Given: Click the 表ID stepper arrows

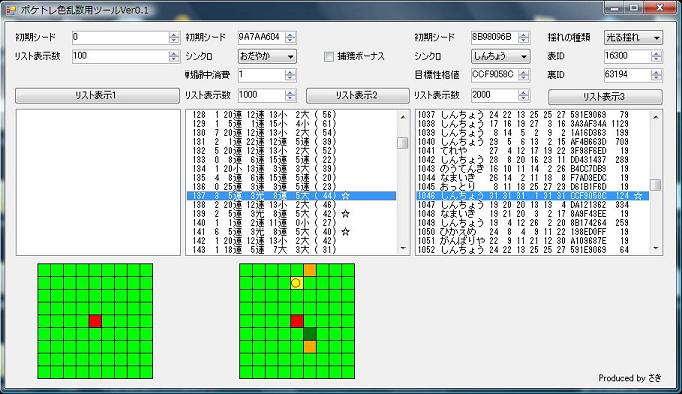Looking at the screenshot, I should coord(656,56).
